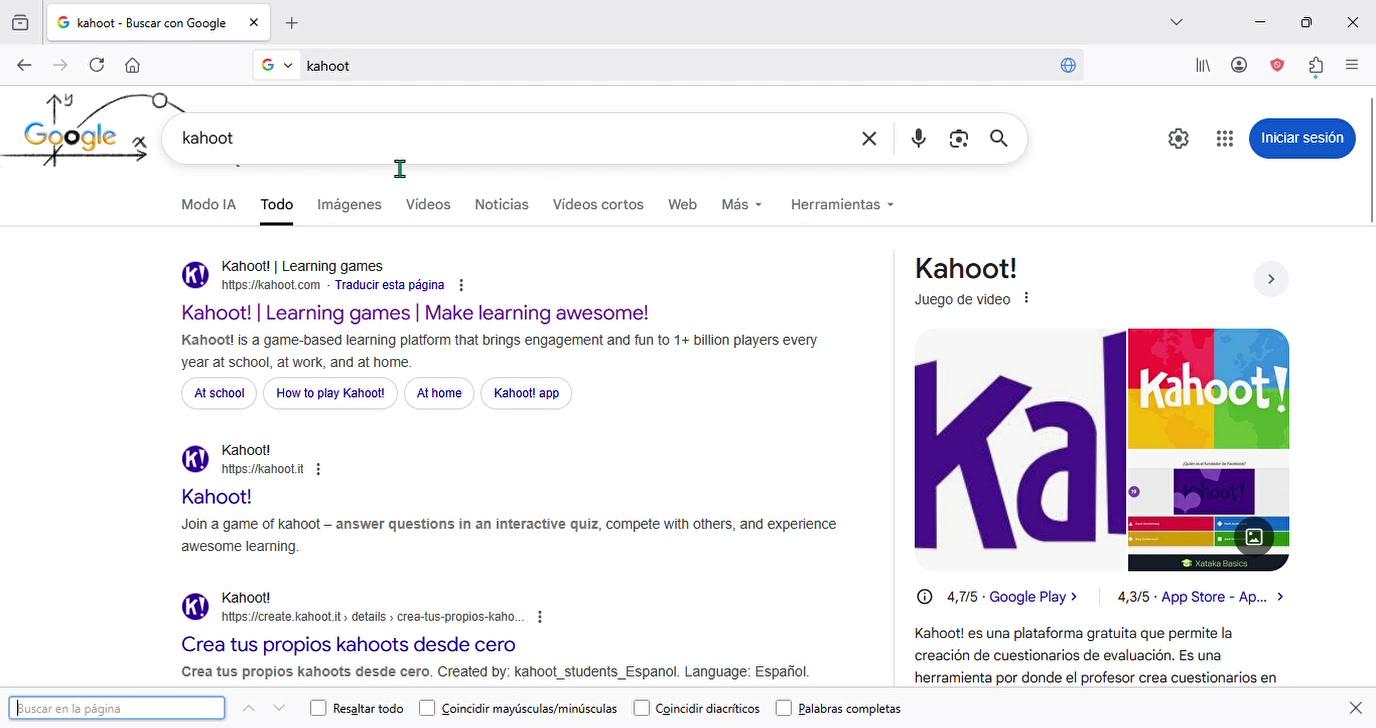The height and width of the screenshot is (728, 1376).
Task: Open the Google Play rating link
Action: pos(1033,597)
